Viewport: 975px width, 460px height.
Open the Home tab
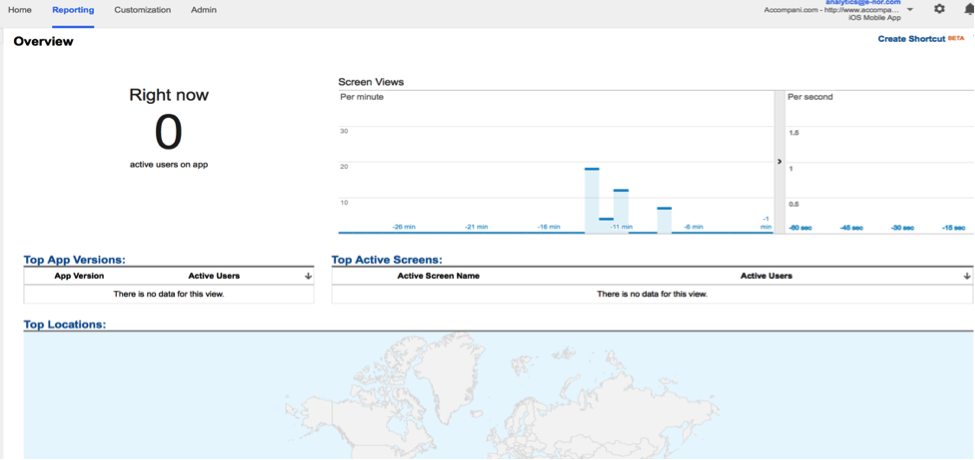[19, 10]
